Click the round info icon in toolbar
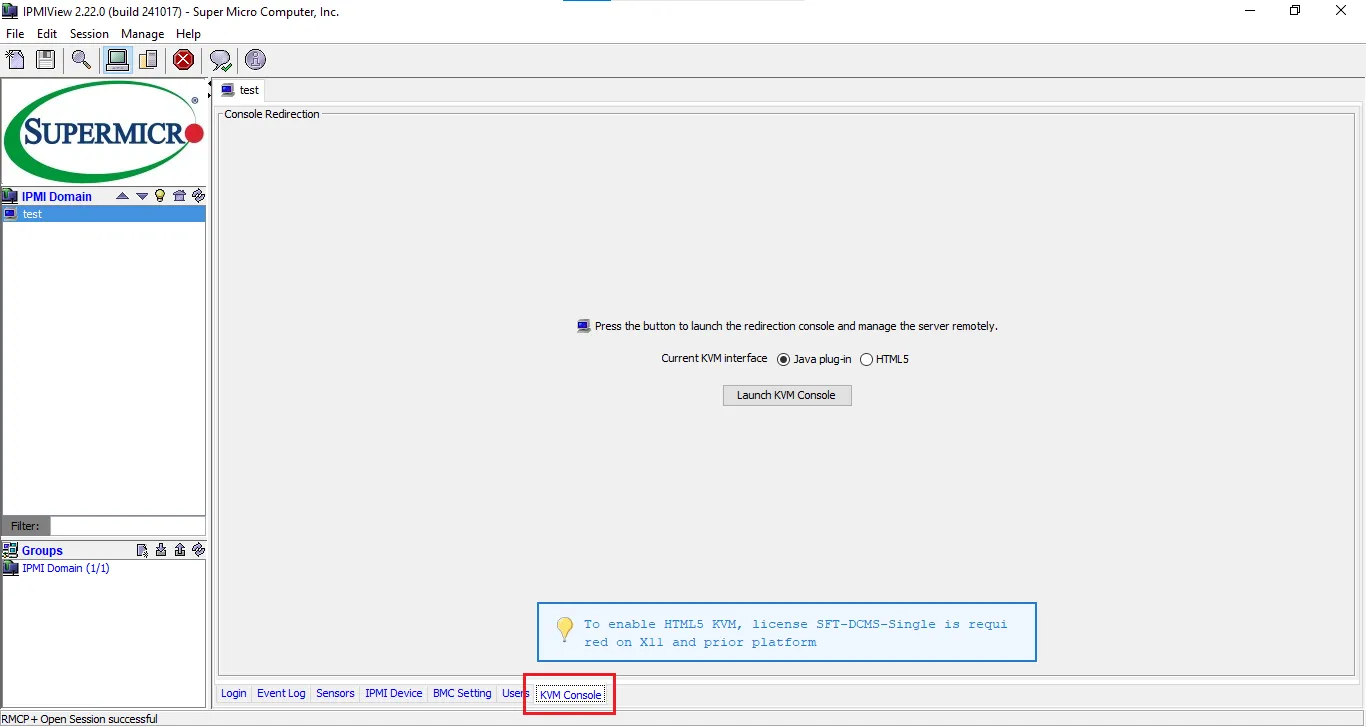1366x727 pixels. point(255,60)
